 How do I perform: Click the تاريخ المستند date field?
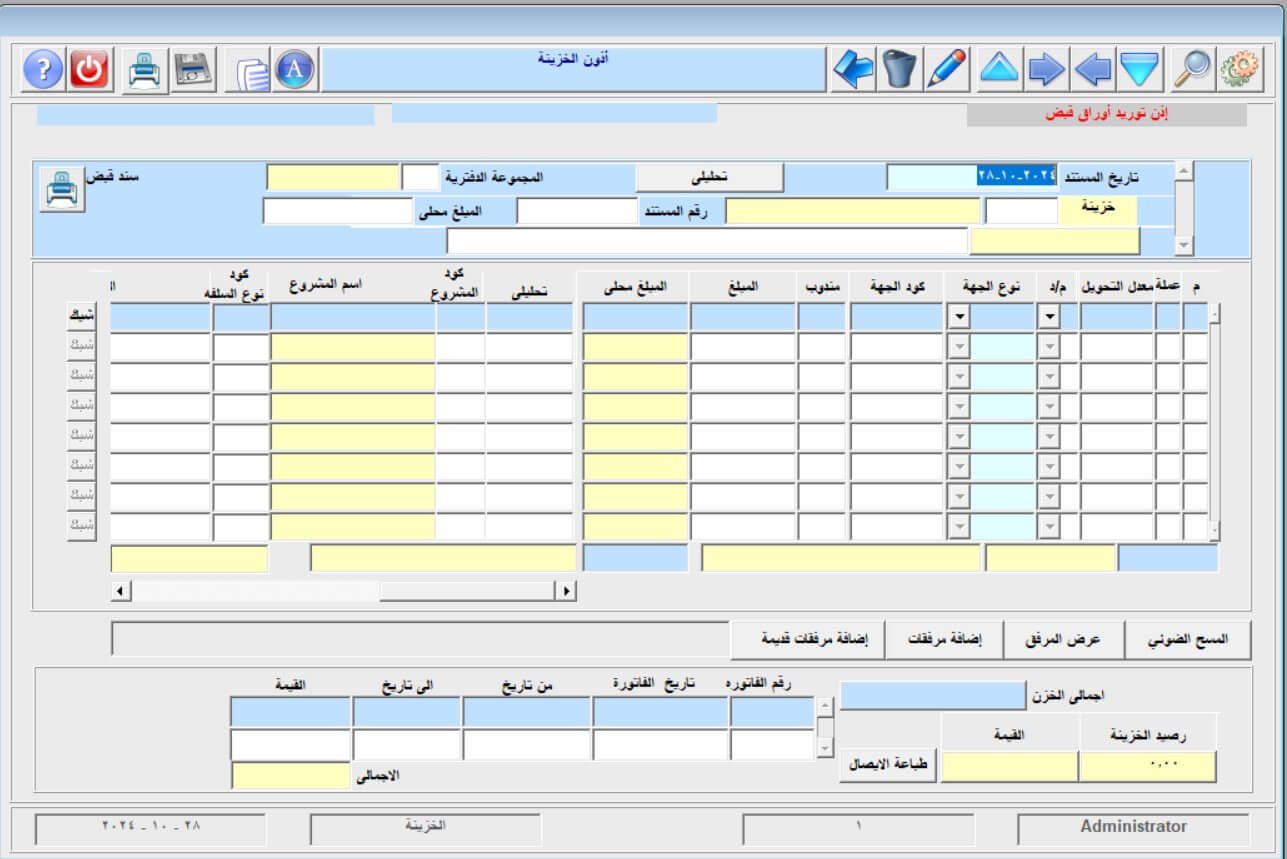[972, 177]
